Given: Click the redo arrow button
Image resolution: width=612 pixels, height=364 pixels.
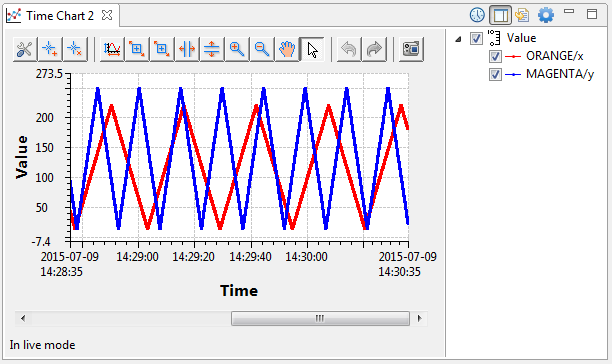Looking at the screenshot, I should (374, 49).
